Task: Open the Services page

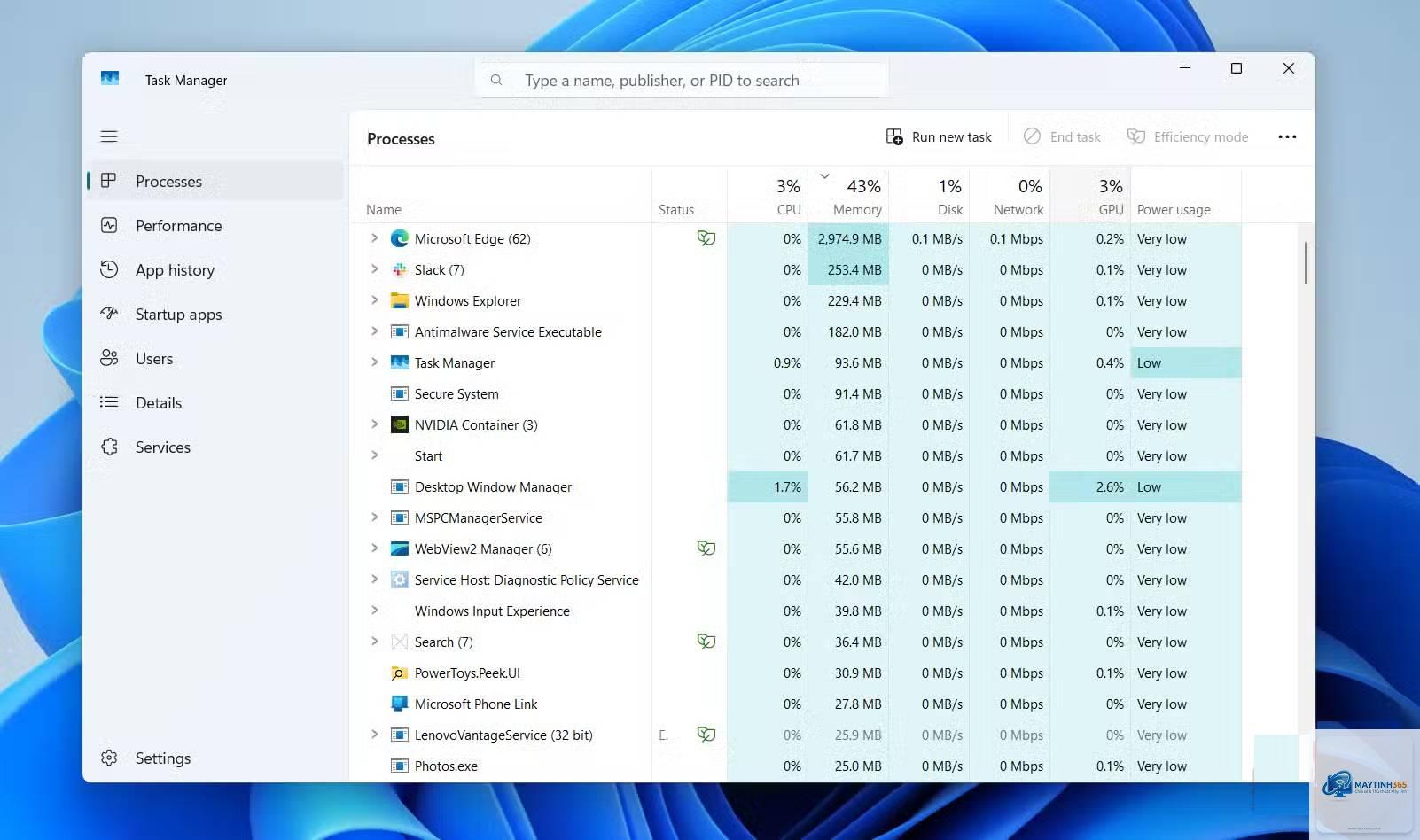Action: pos(215,447)
